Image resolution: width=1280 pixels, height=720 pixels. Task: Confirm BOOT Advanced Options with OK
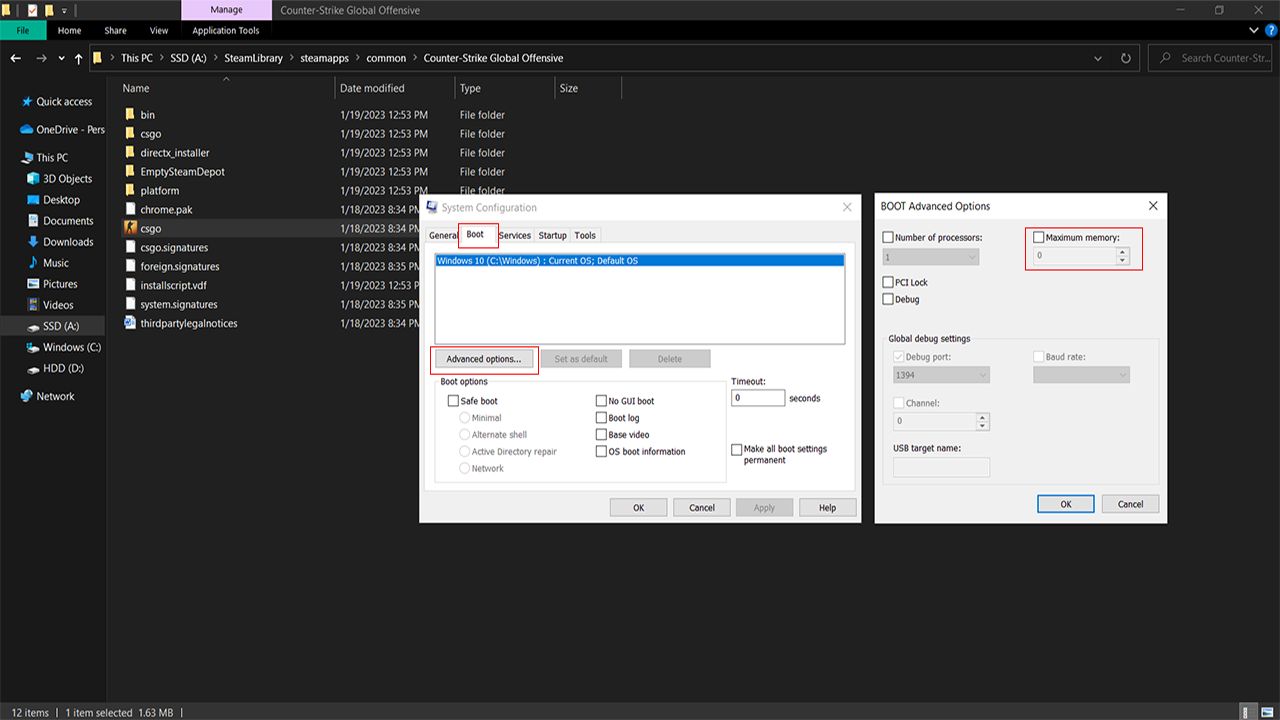tap(1065, 503)
